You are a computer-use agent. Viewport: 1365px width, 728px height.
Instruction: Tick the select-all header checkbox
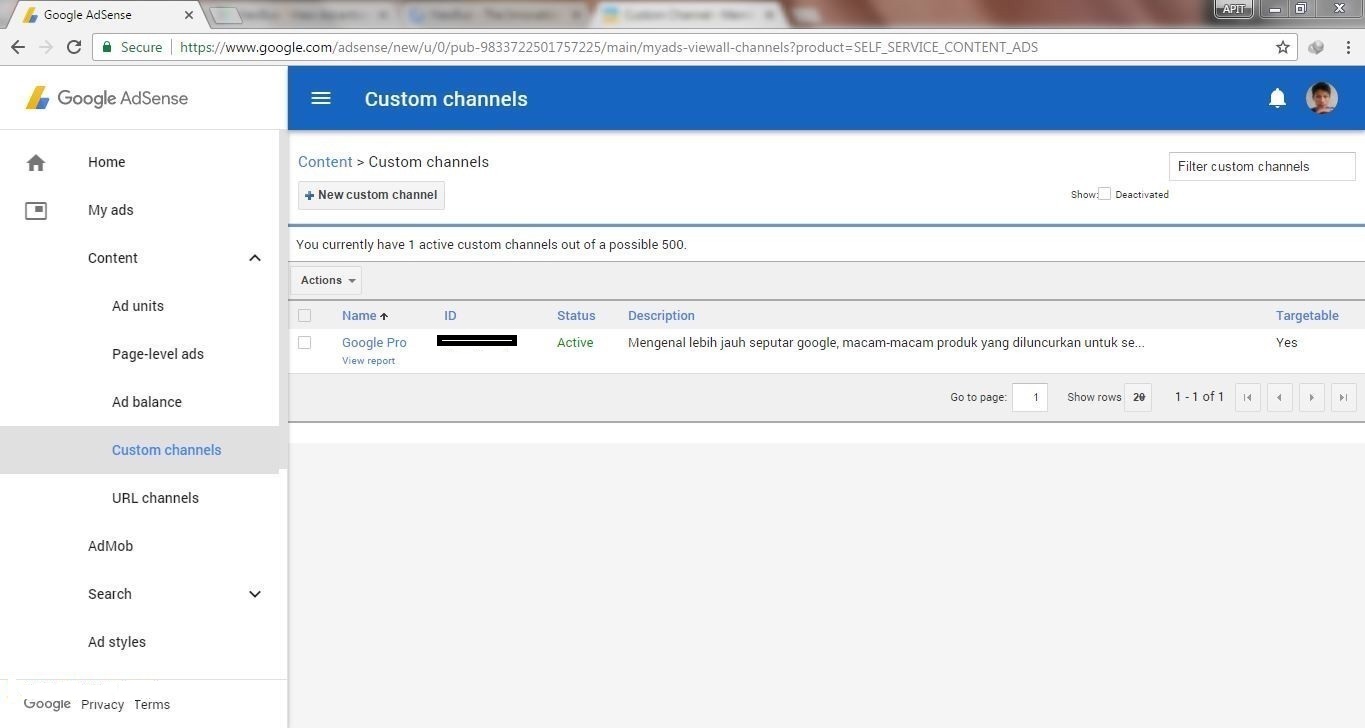(304, 315)
